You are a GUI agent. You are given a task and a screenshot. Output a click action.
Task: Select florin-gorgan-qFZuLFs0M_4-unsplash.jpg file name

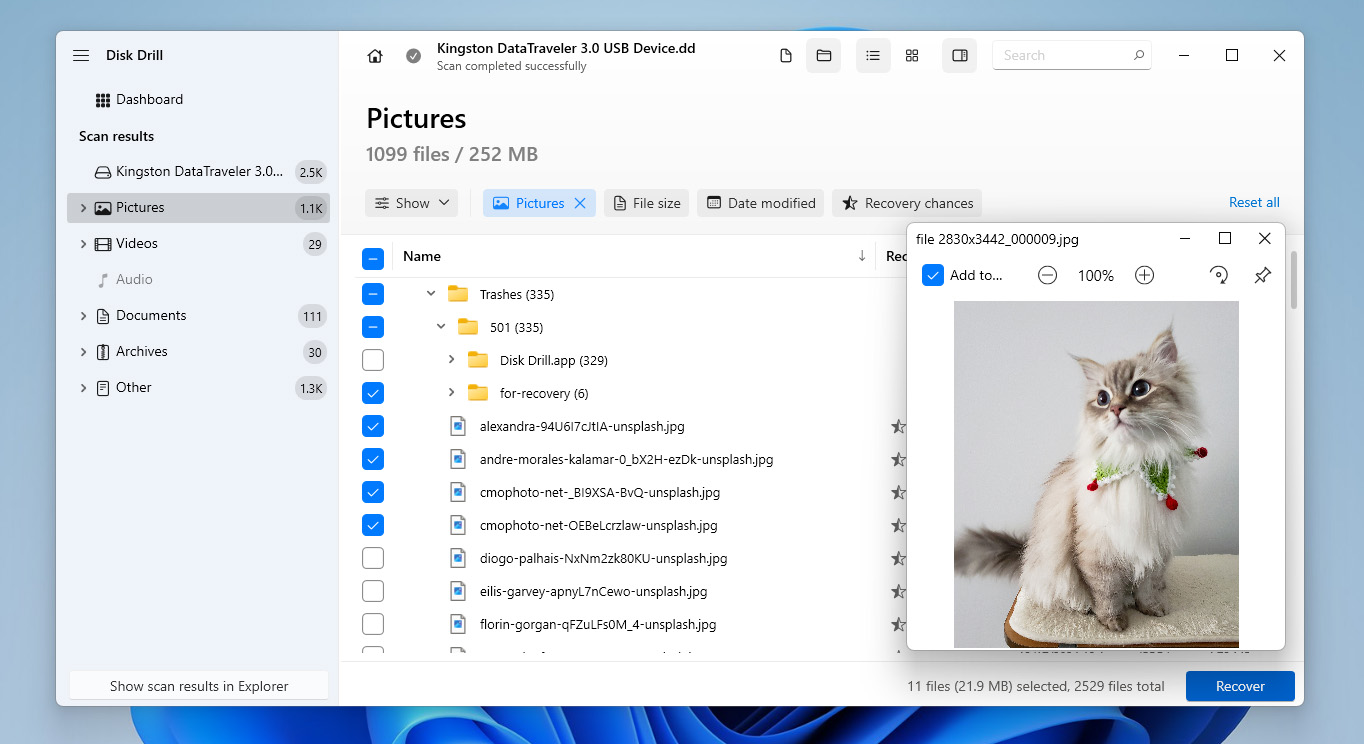pos(598,624)
